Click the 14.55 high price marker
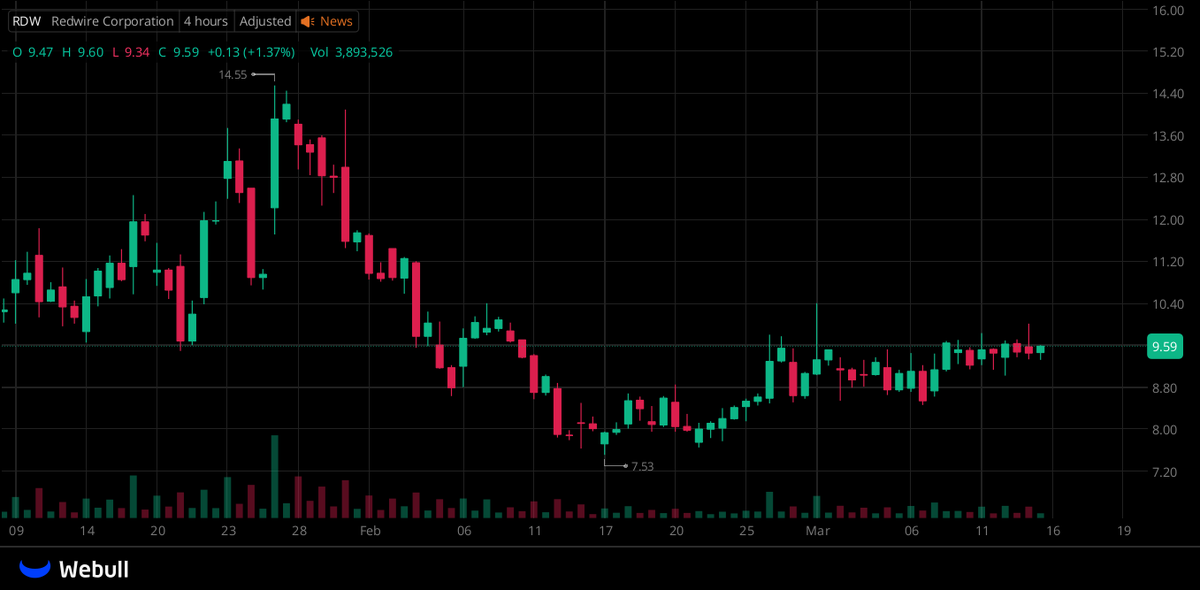 pos(233,74)
